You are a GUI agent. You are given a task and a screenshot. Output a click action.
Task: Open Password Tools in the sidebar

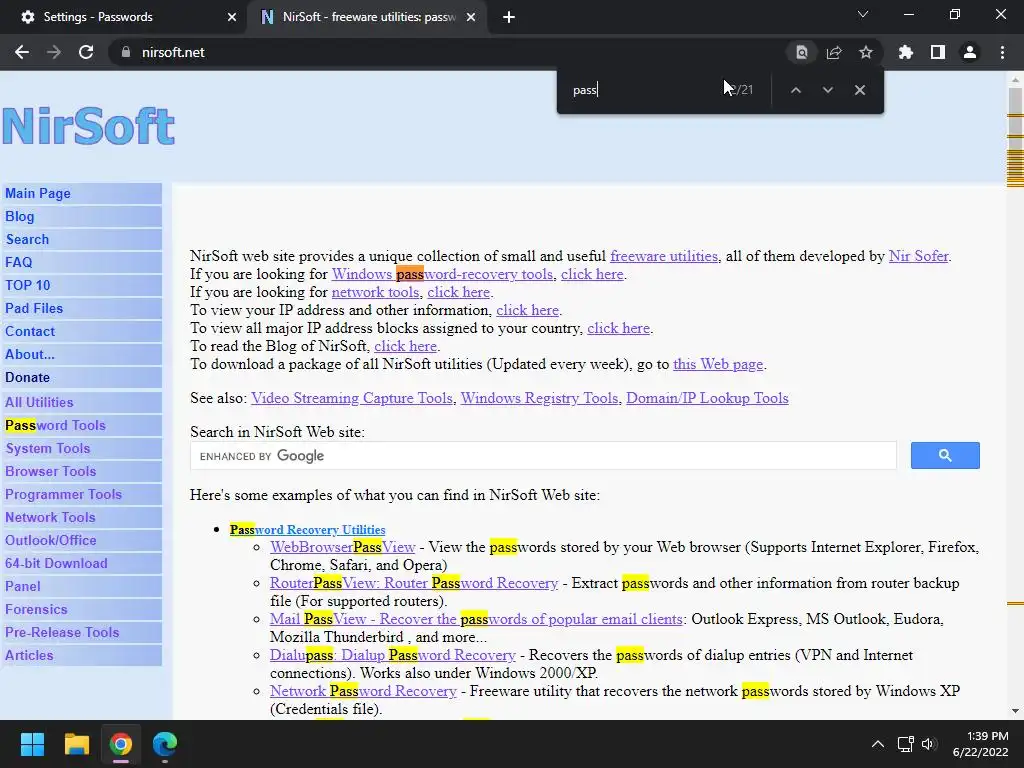[x=82, y=425]
